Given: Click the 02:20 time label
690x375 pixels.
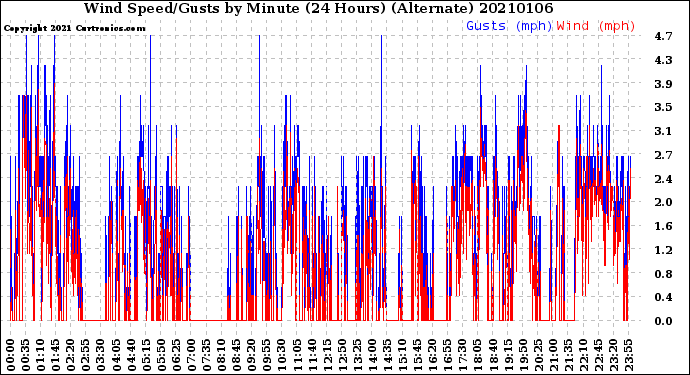Looking at the screenshot, I should (71, 355).
